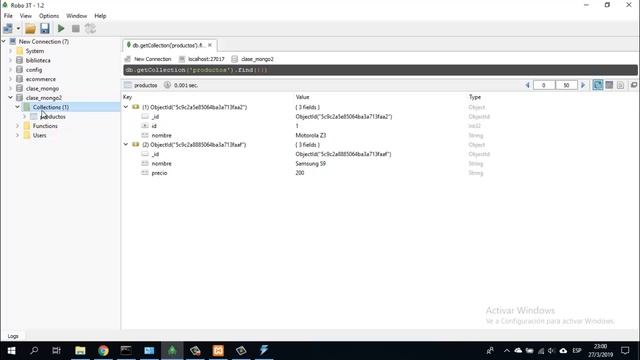Image resolution: width=640 pixels, height=360 pixels.
Task: Switch to table view mode icon
Action: pyautogui.click(x=609, y=85)
